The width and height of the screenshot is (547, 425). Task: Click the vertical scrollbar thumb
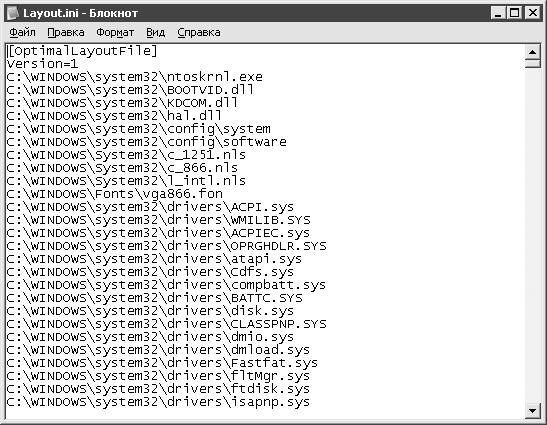point(532,64)
